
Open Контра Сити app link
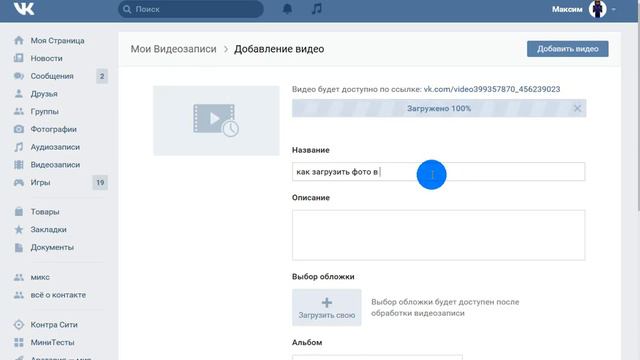(x=54, y=324)
